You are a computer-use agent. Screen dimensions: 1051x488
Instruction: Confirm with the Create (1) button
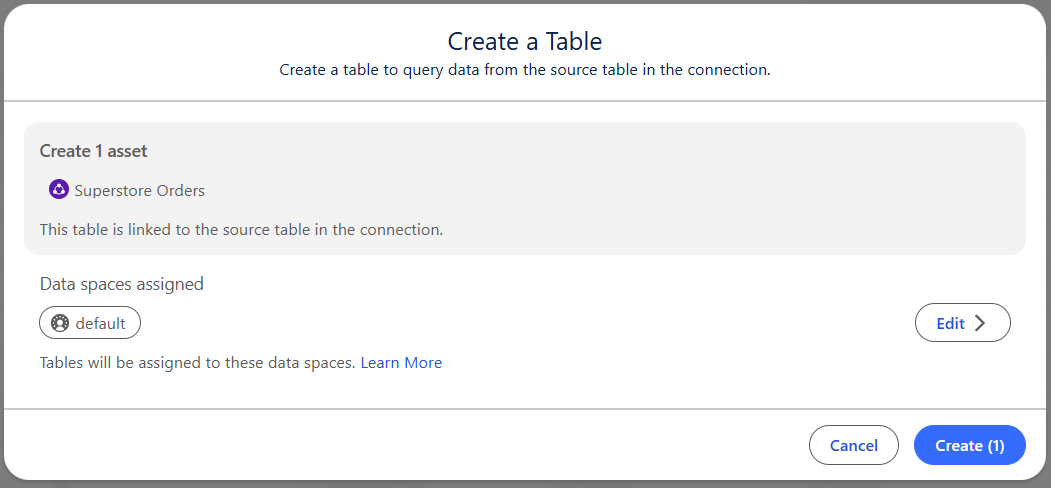tap(970, 445)
